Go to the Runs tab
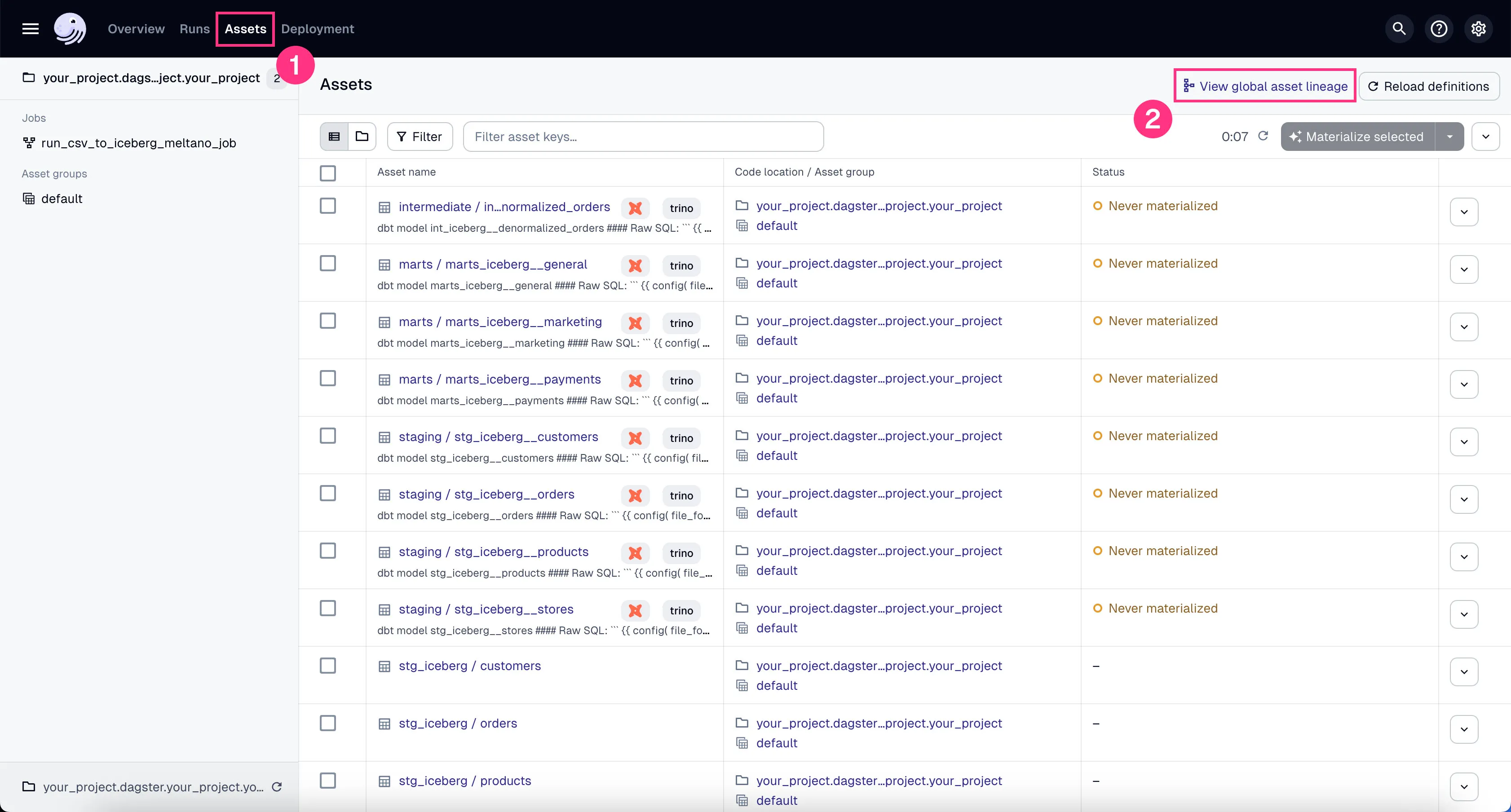Screen dimensions: 1511x812 (194, 29)
